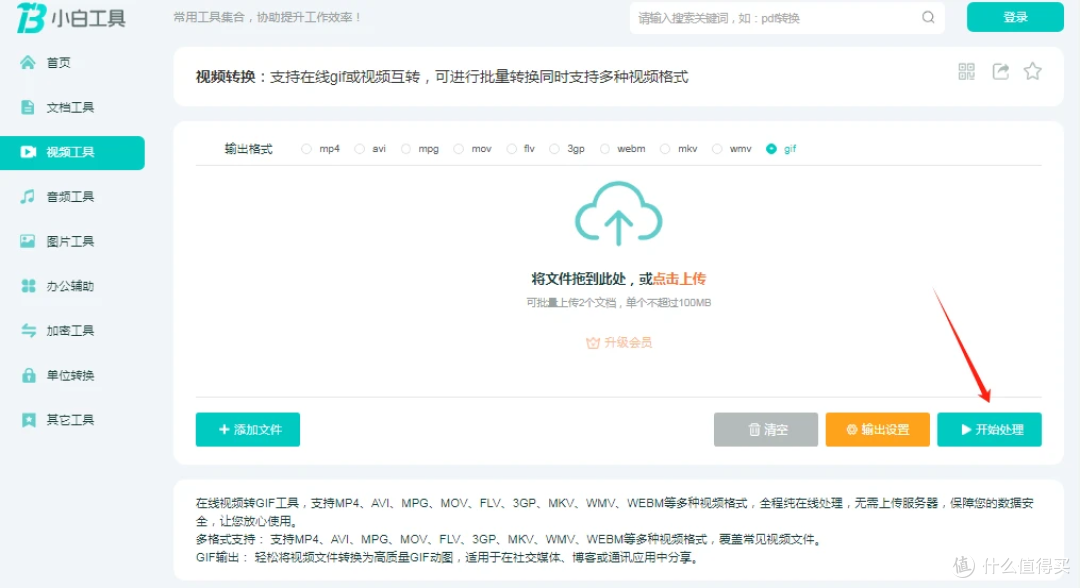Open 图片工具 in the sidebar

coord(70,242)
